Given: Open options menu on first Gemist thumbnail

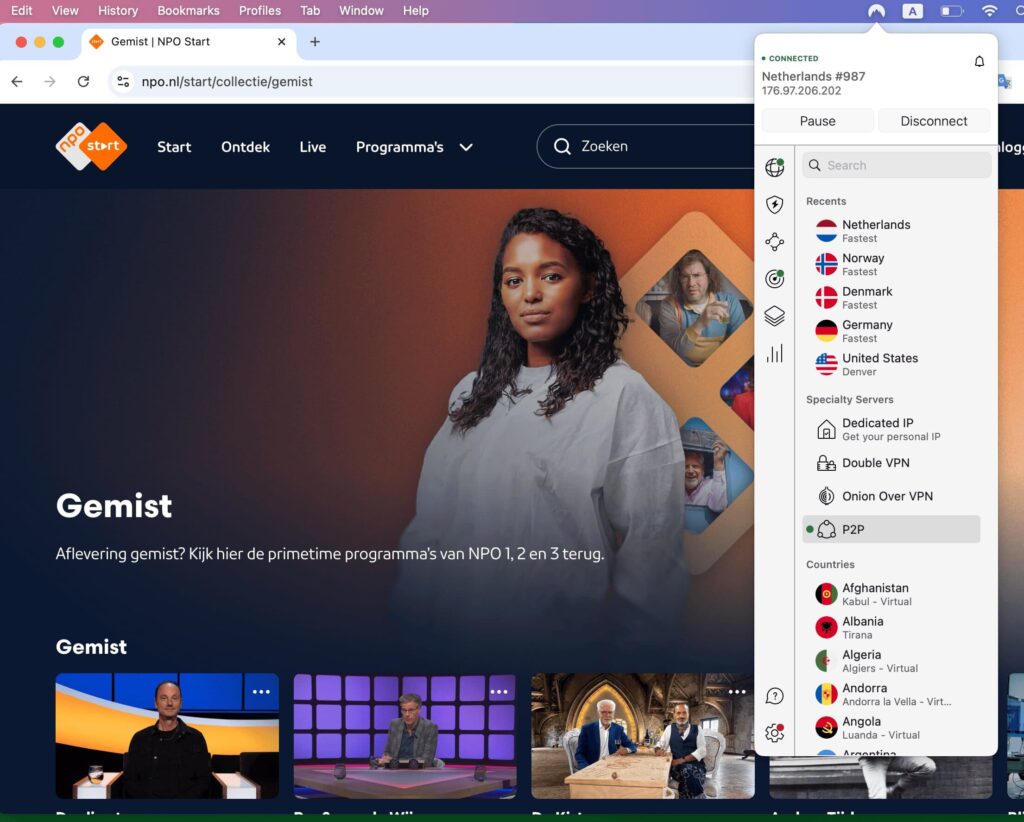Looking at the screenshot, I should (x=261, y=692).
